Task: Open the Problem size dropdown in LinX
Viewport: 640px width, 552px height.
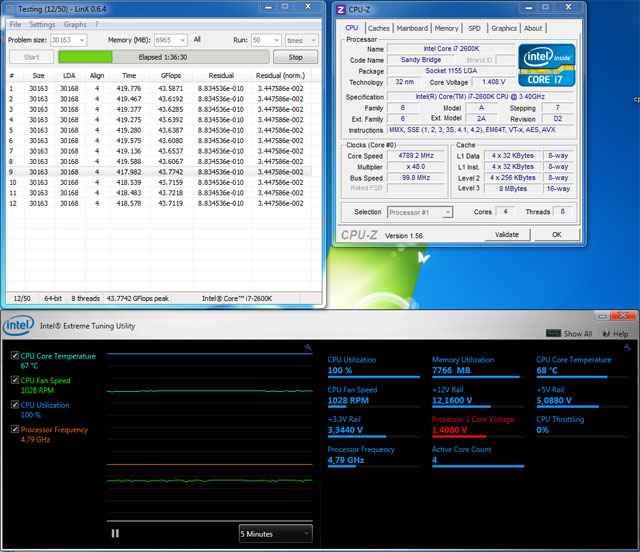Action: (68, 40)
